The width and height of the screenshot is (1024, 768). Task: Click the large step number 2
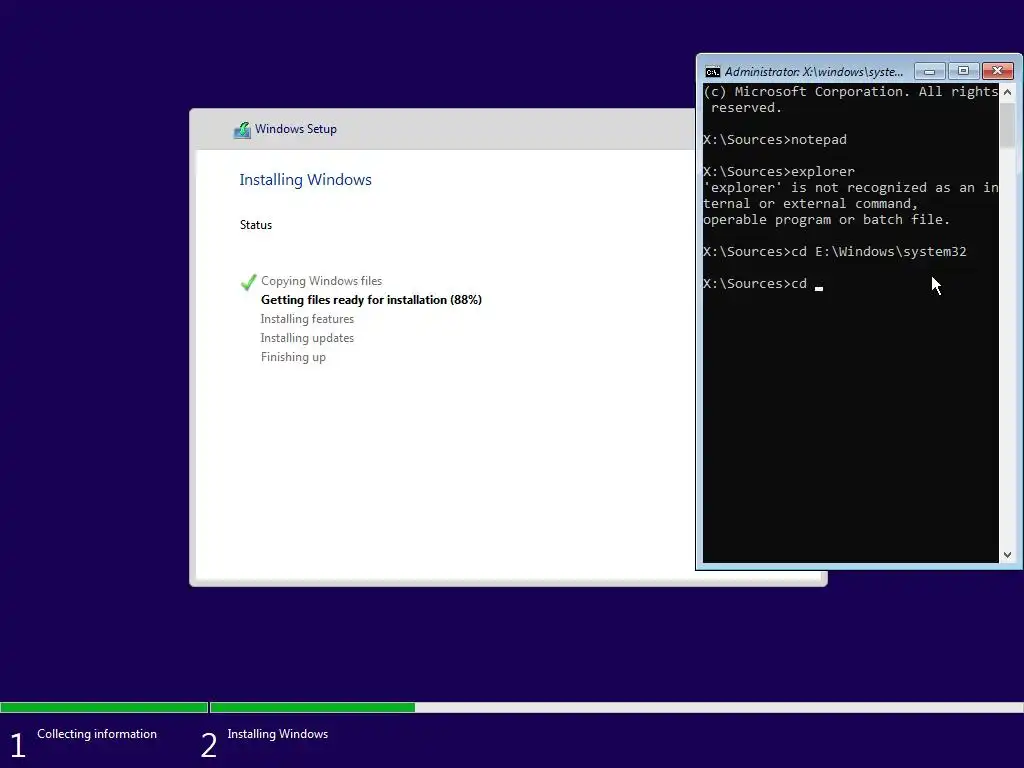[209, 746]
